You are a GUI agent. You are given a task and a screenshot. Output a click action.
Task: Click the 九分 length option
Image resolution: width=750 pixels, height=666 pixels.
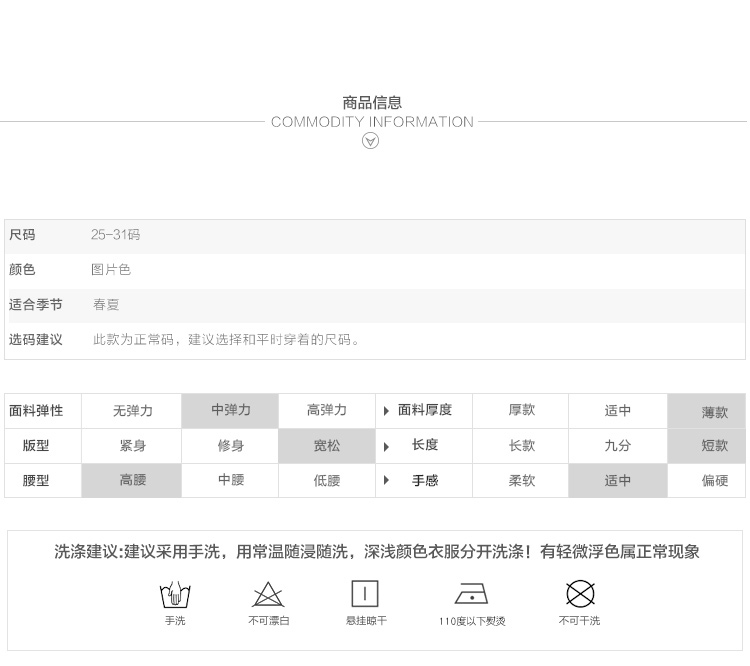tap(617, 446)
